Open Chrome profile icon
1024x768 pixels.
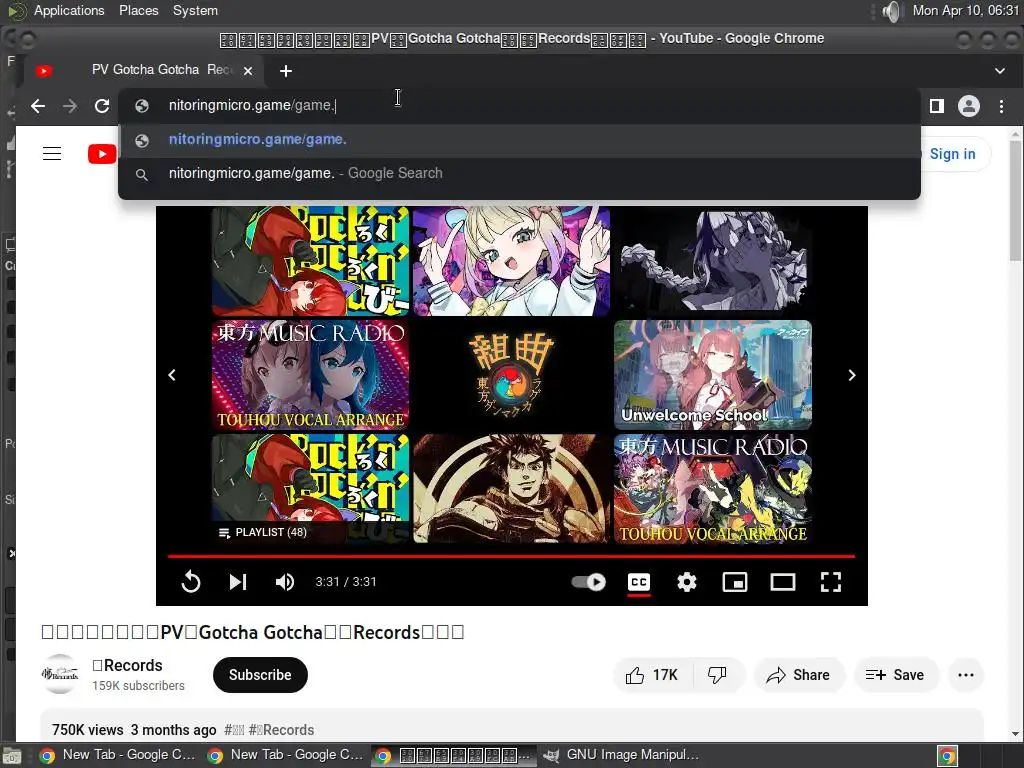[968, 106]
